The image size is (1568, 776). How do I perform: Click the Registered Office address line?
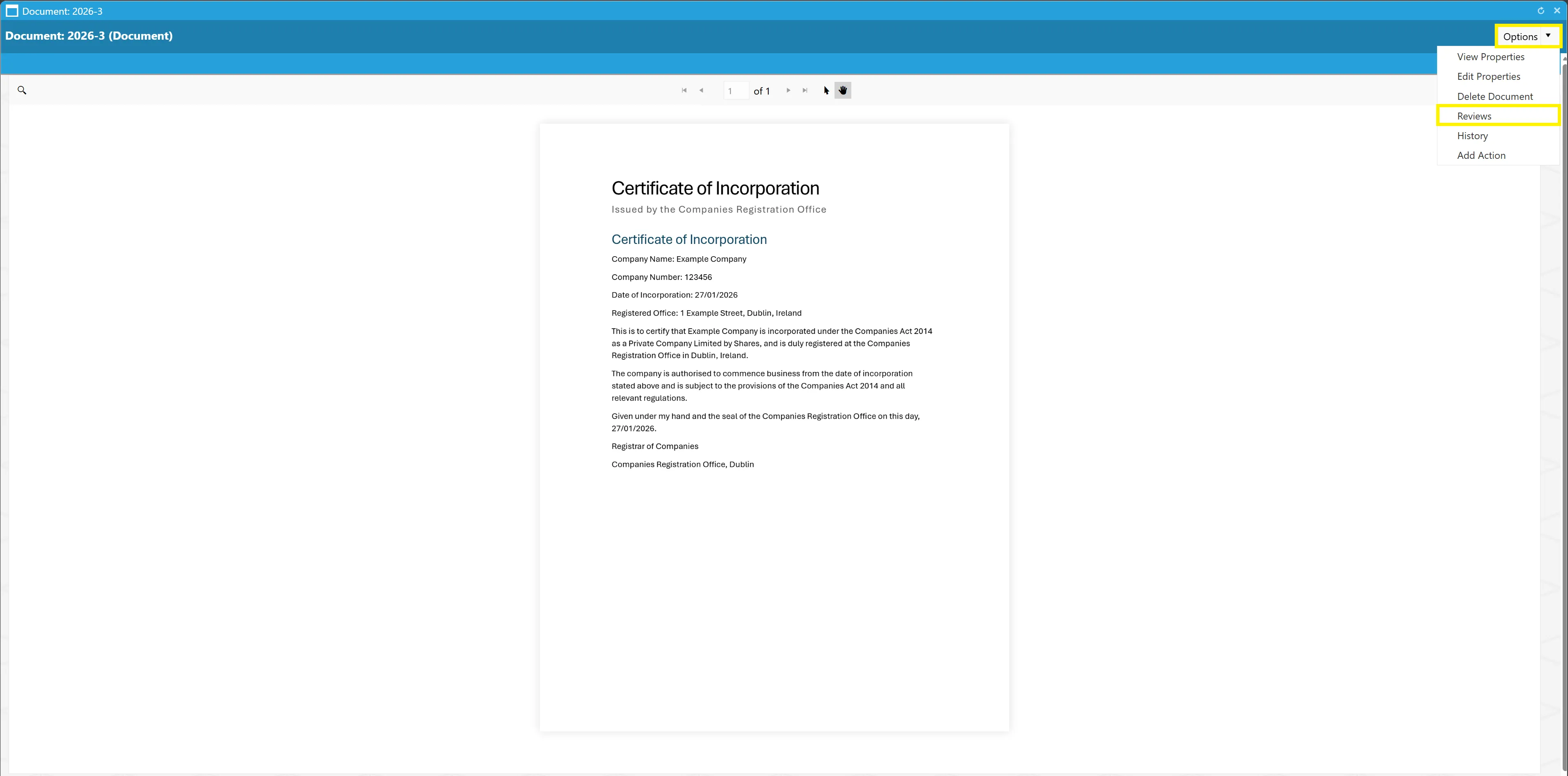coord(706,313)
